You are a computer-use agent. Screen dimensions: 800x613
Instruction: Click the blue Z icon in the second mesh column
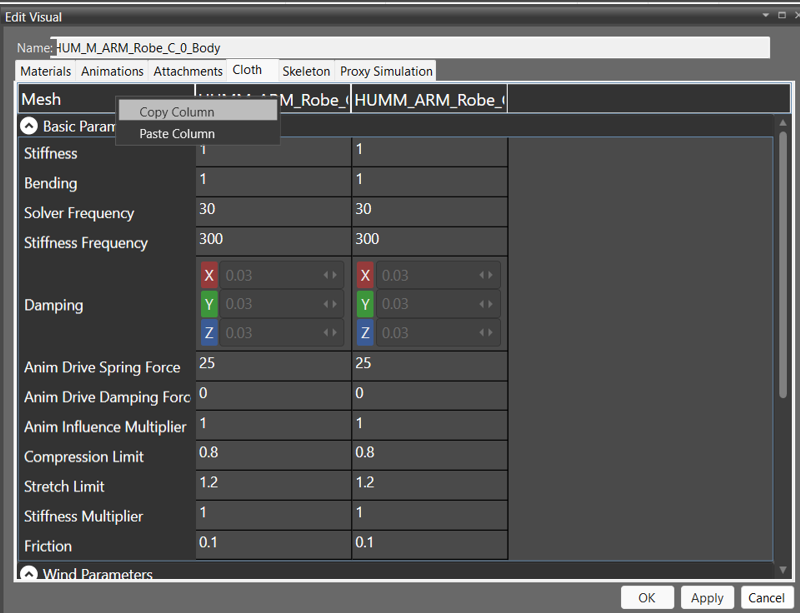(x=365, y=332)
